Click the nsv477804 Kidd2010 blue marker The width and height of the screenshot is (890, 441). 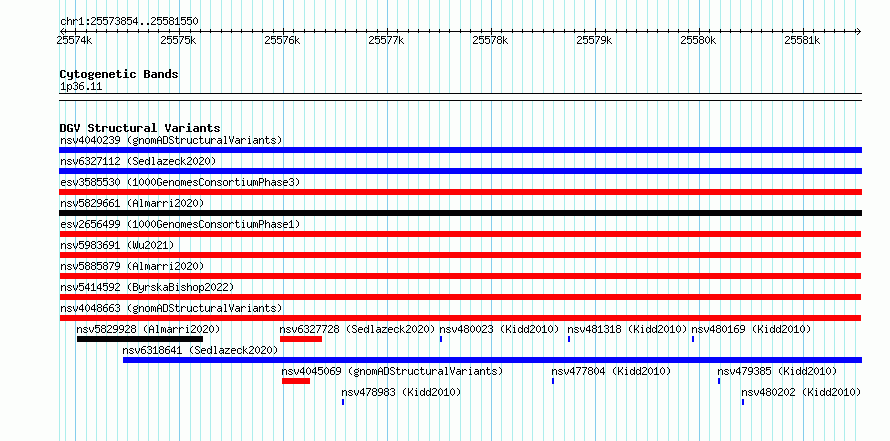[553, 381]
